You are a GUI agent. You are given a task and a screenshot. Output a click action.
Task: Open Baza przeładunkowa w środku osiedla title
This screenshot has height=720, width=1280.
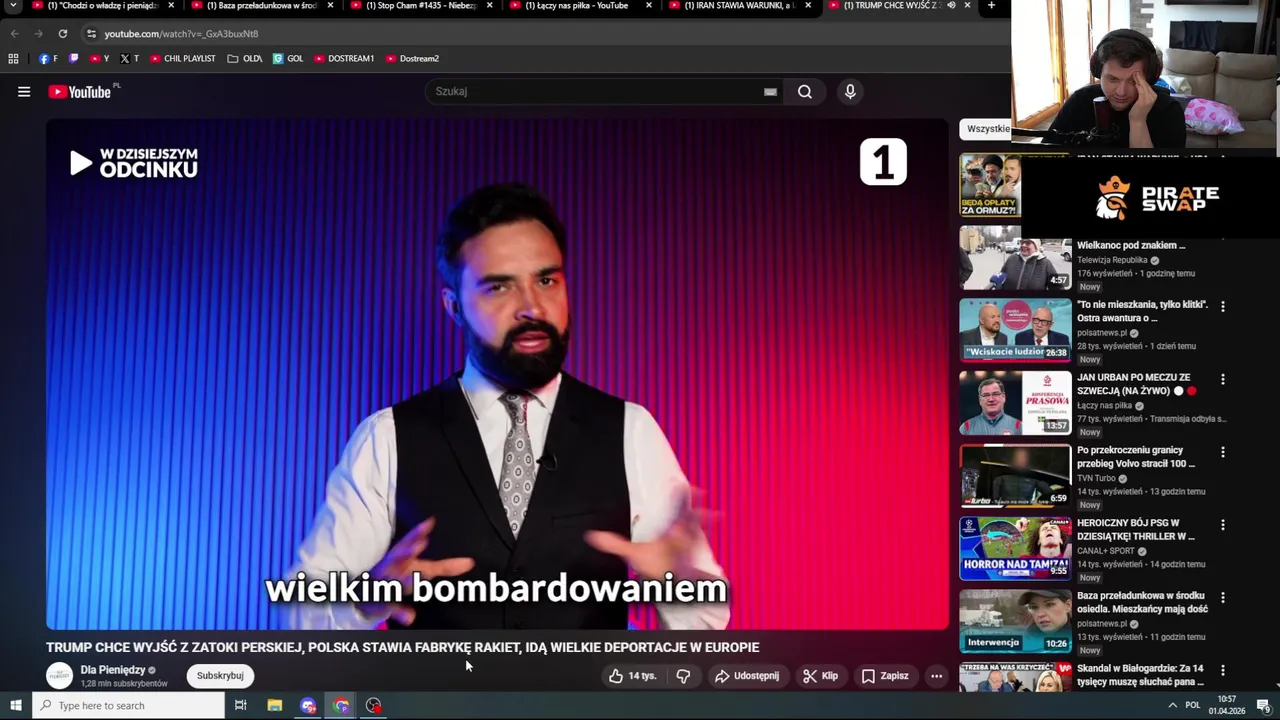(1142, 602)
